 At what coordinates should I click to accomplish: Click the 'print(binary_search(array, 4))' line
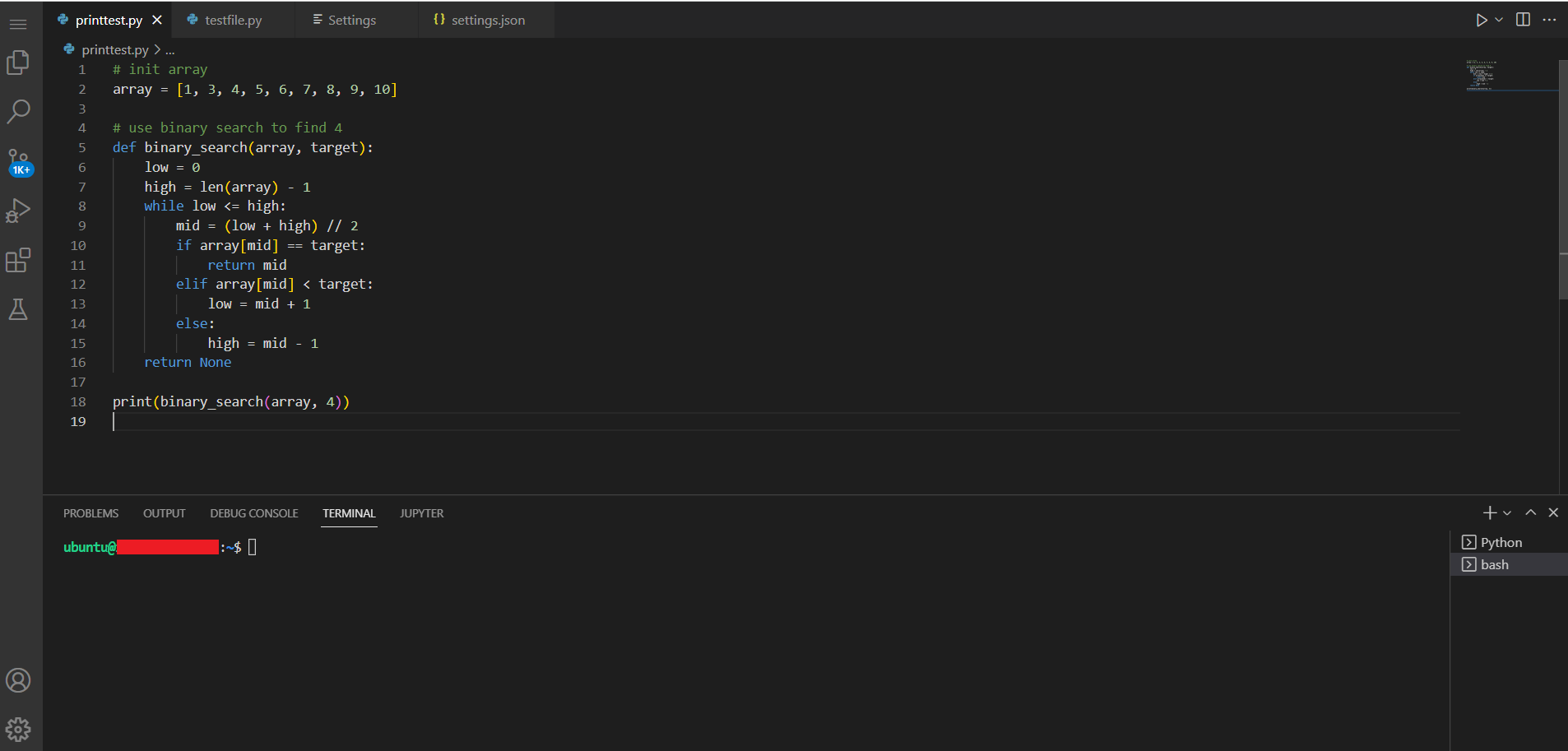(231, 401)
